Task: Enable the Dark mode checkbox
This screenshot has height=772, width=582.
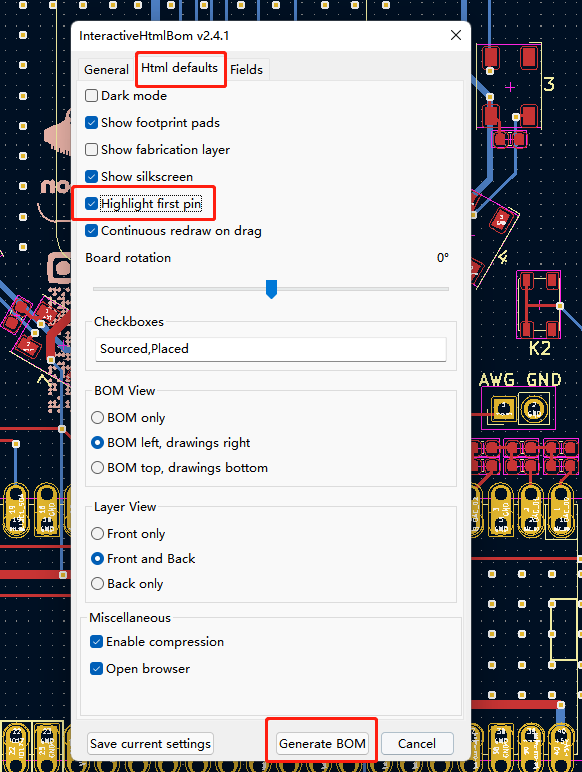Action: [x=92, y=96]
